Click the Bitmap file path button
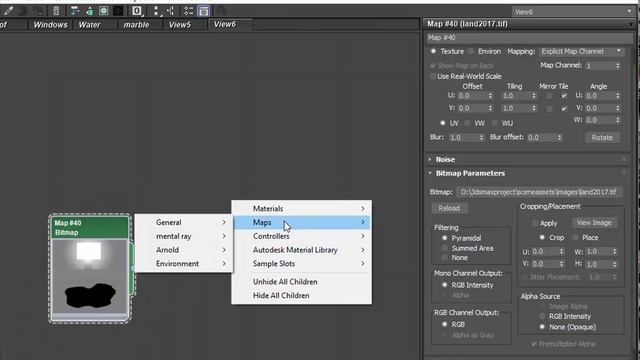640x360 pixels. coord(539,192)
